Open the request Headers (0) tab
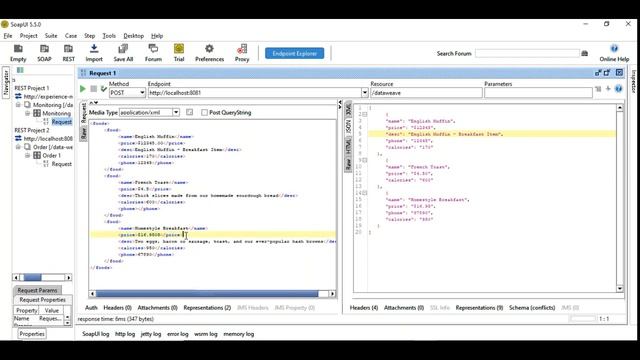Screen dimensions: 640x360 118,308
